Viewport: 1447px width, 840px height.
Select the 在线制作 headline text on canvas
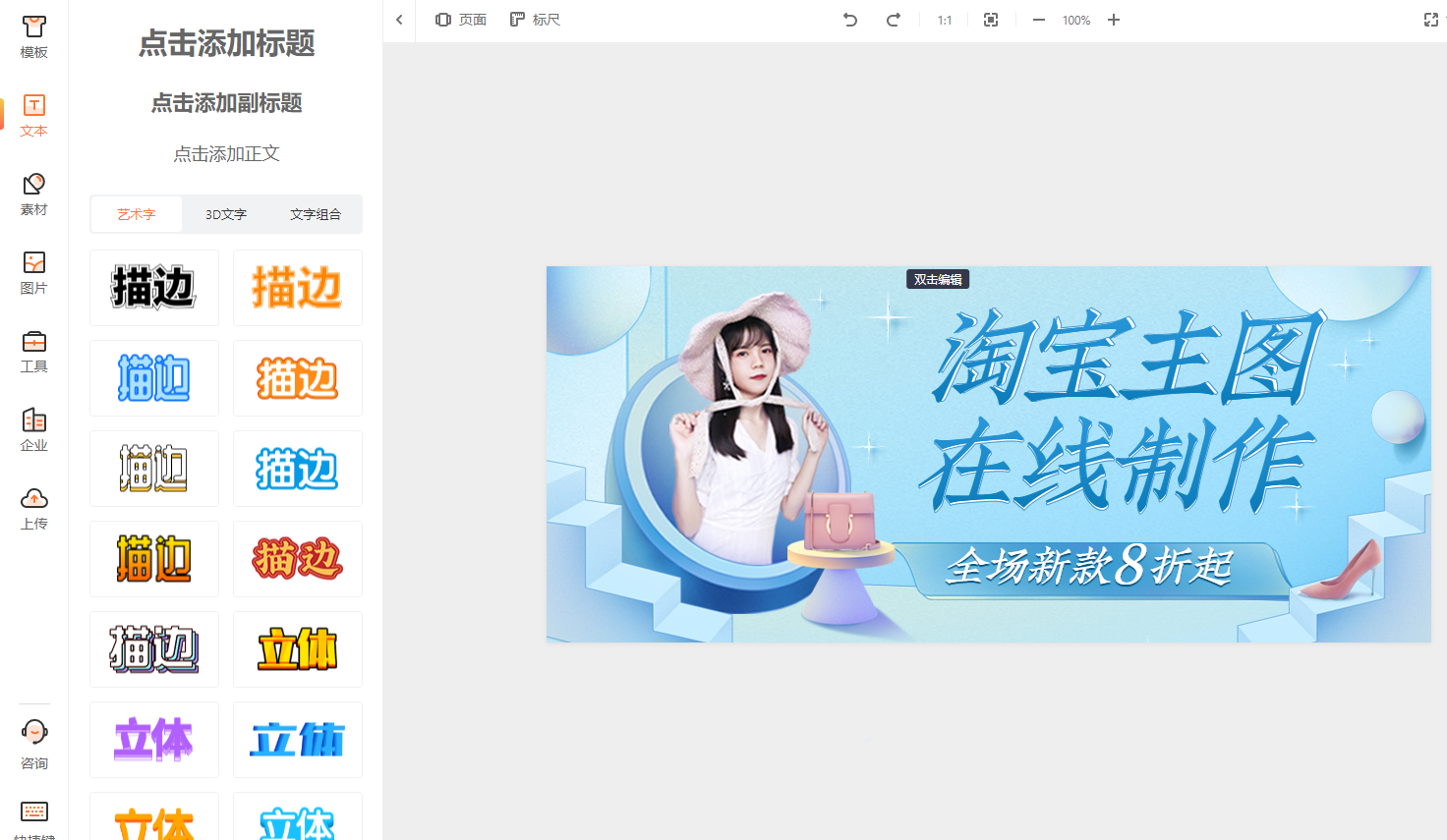click(1118, 465)
